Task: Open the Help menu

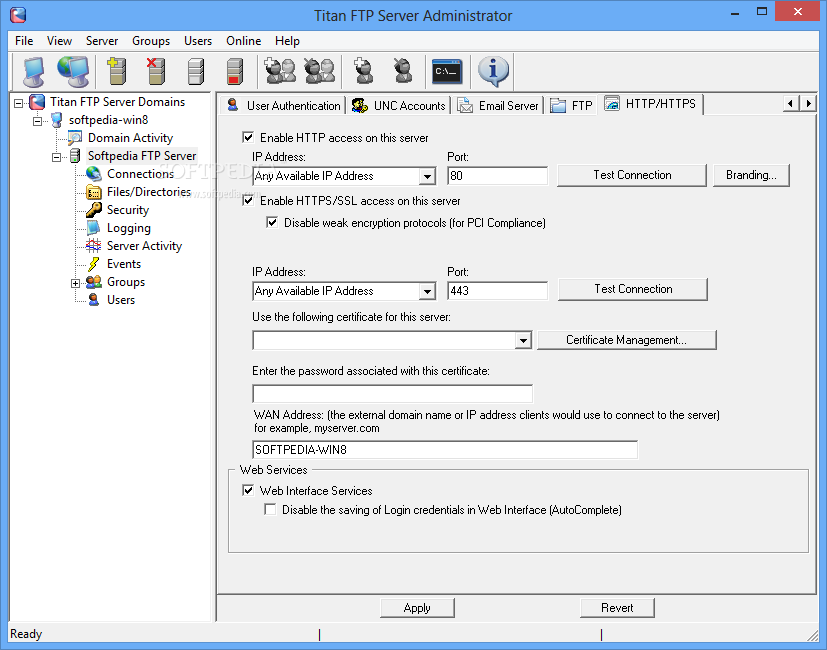Action: click(x=287, y=41)
